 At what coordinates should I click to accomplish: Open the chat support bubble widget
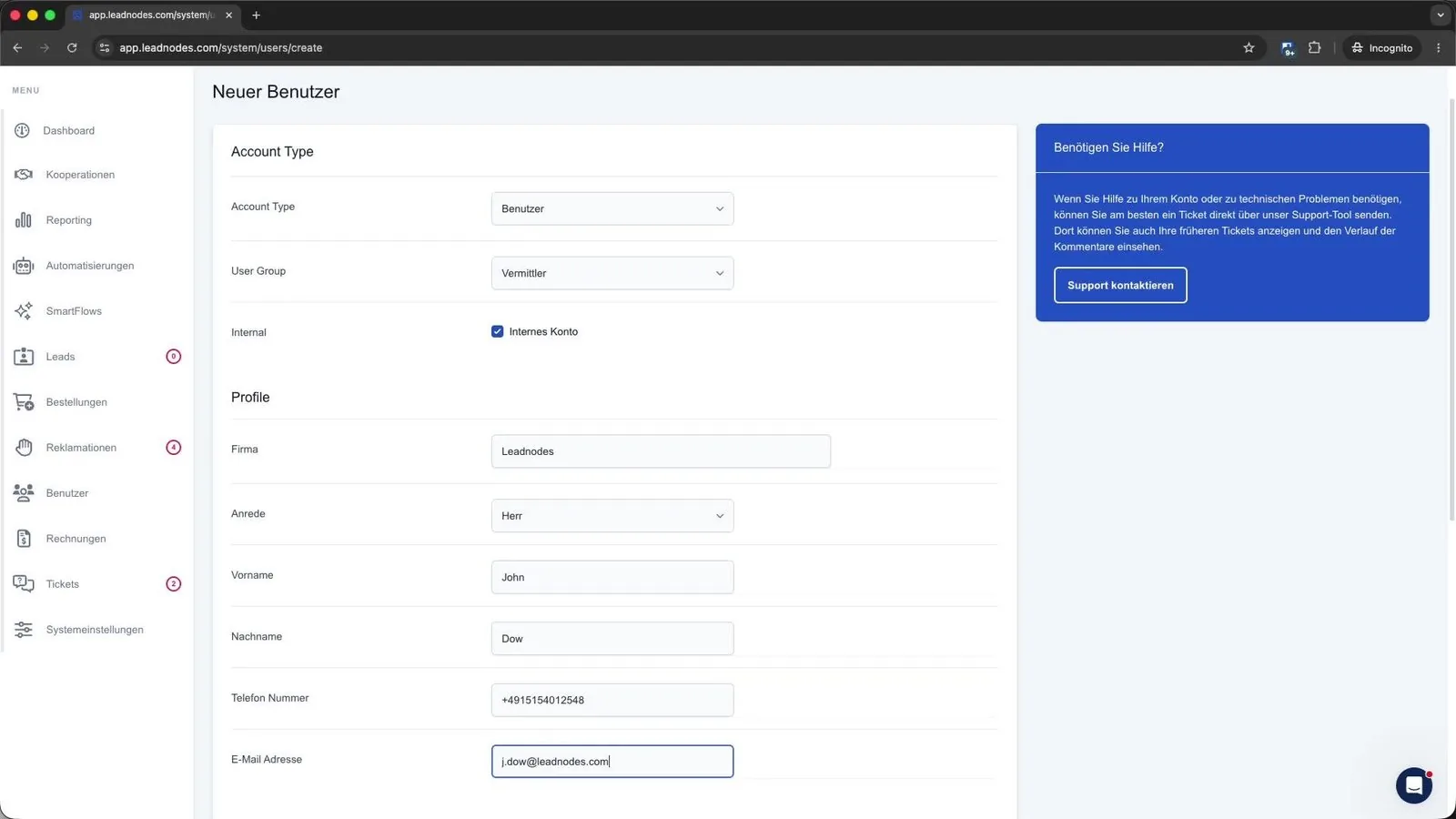1414,785
